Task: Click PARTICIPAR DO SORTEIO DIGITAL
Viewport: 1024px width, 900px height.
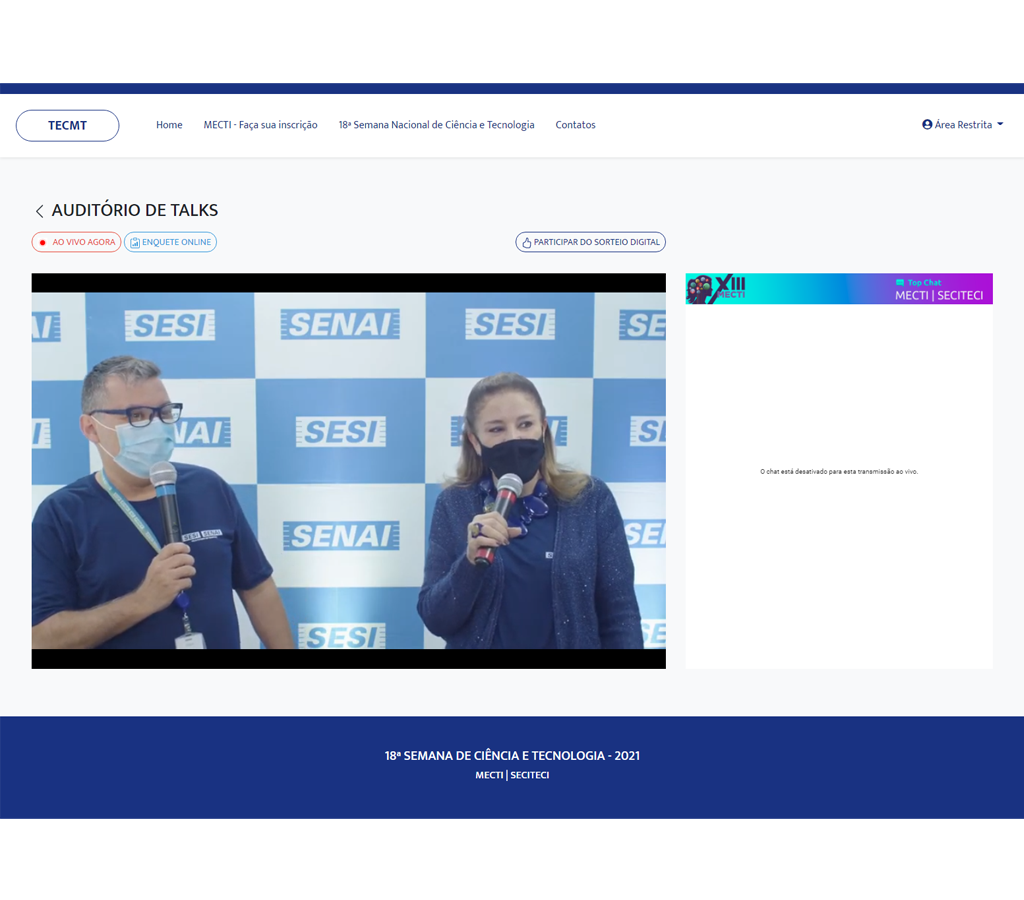Action: pyautogui.click(x=590, y=242)
